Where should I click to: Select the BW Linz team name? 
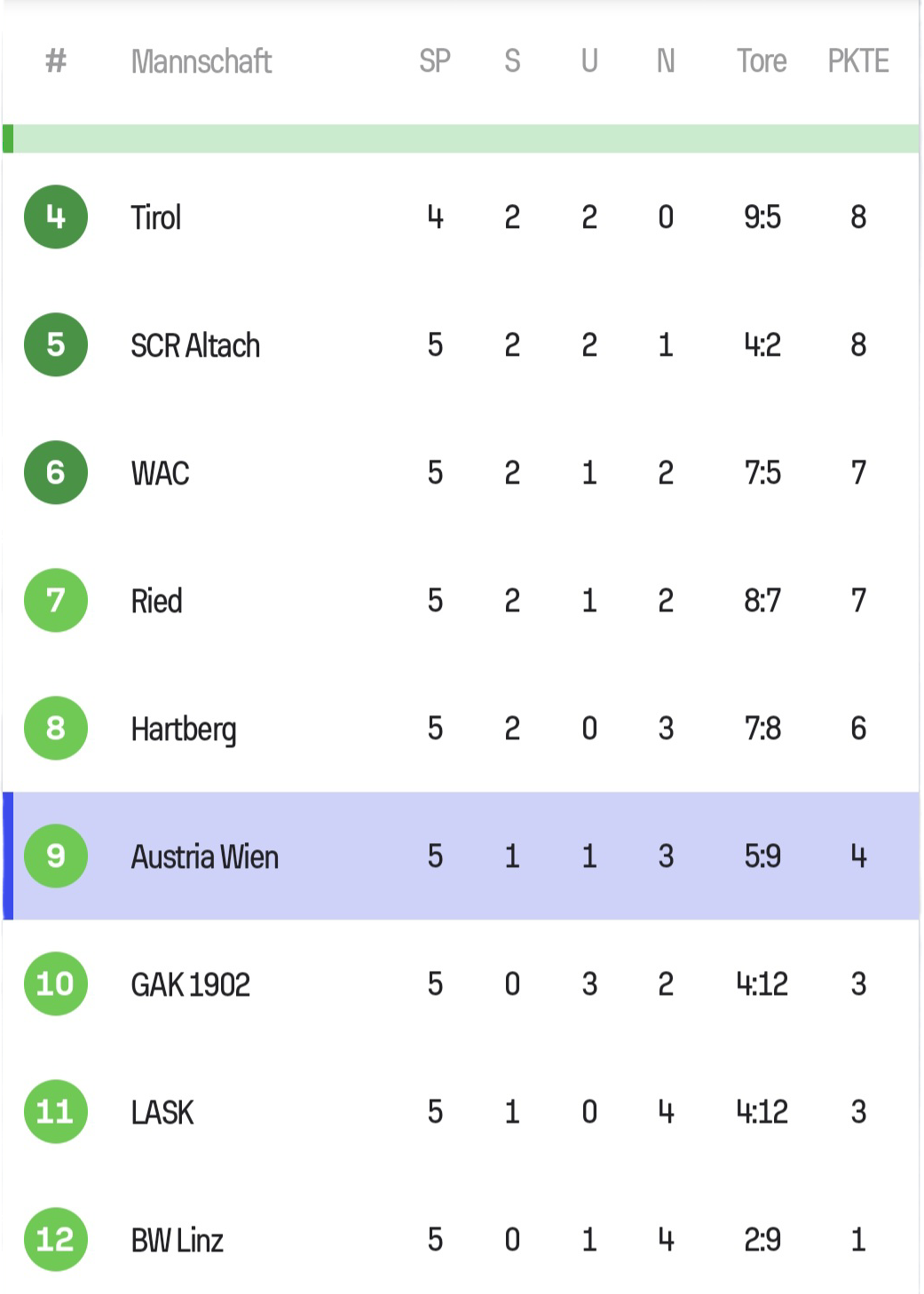[x=178, y=1240]
